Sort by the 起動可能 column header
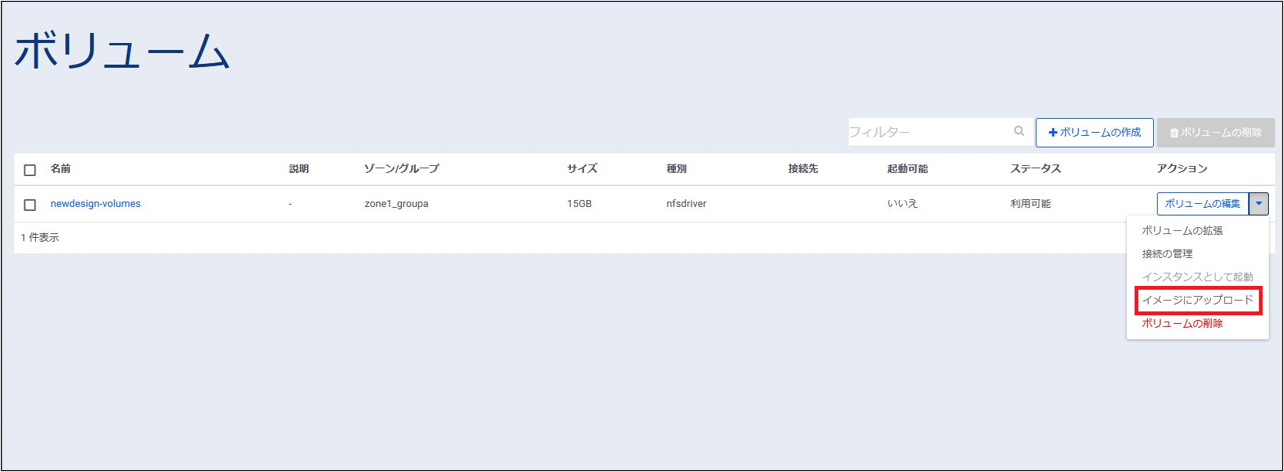This screenshot has height=472, width=1284. (908, 169)
